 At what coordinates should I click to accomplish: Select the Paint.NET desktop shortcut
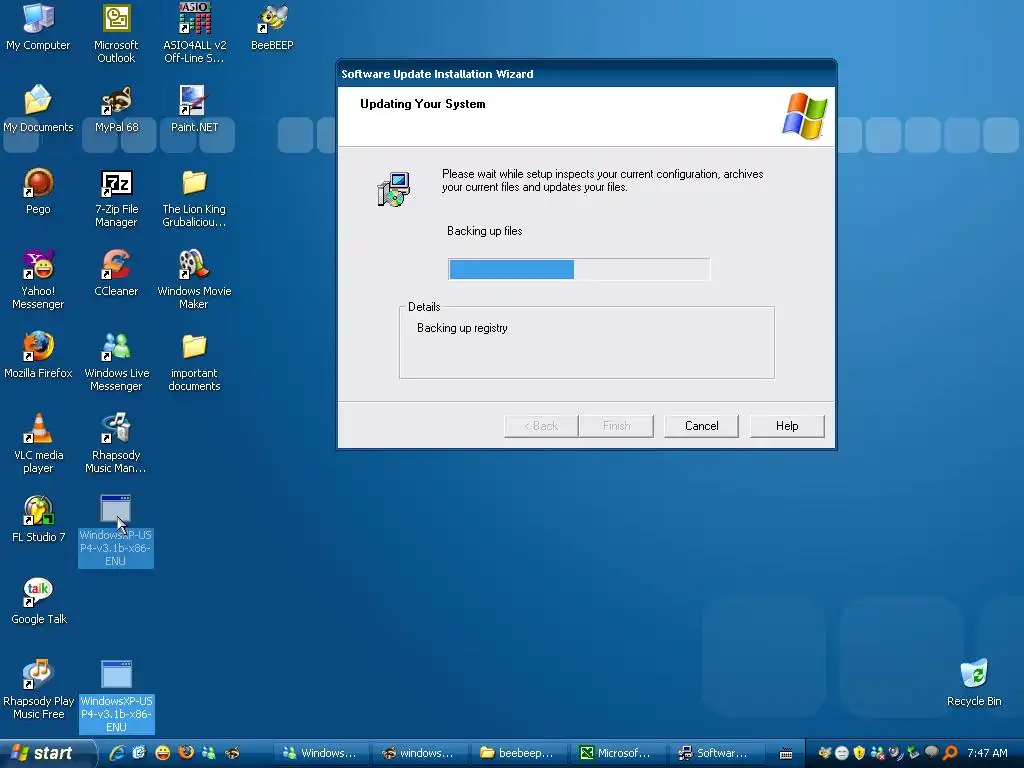point(194,108)
